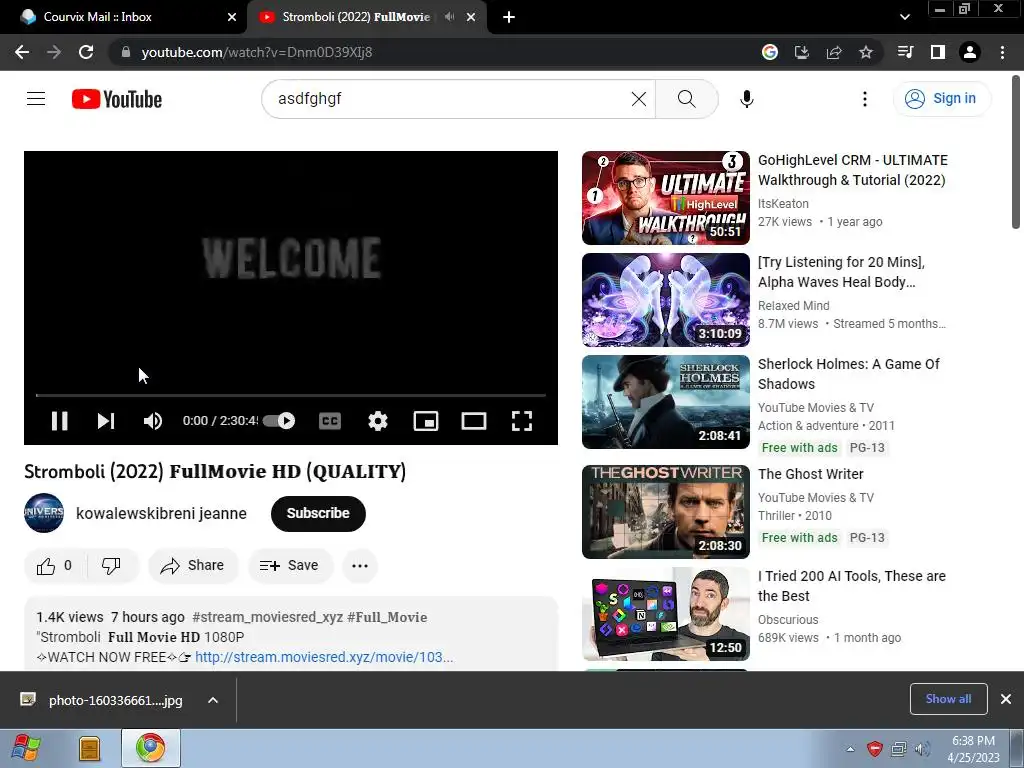Image resolution: width=1024 pixels, height=768 pixels.
Task: Open Alpha Waves Heal Body video thumbnail
Action: tap(665, 300)
